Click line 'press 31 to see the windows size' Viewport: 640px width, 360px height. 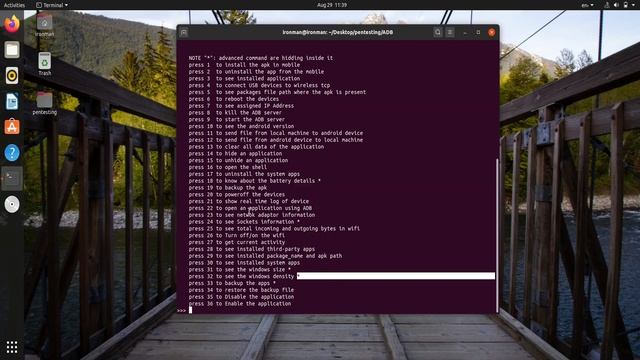pyautogui.click(x=240, y=269)
